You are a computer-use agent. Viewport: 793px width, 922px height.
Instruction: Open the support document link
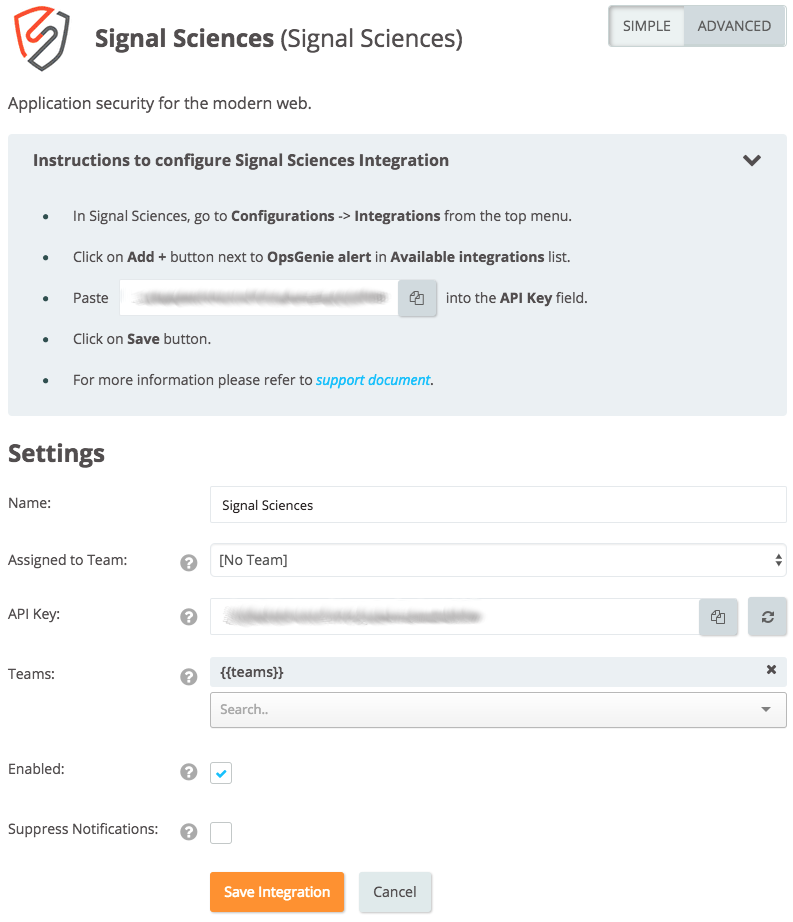[373, 380]
